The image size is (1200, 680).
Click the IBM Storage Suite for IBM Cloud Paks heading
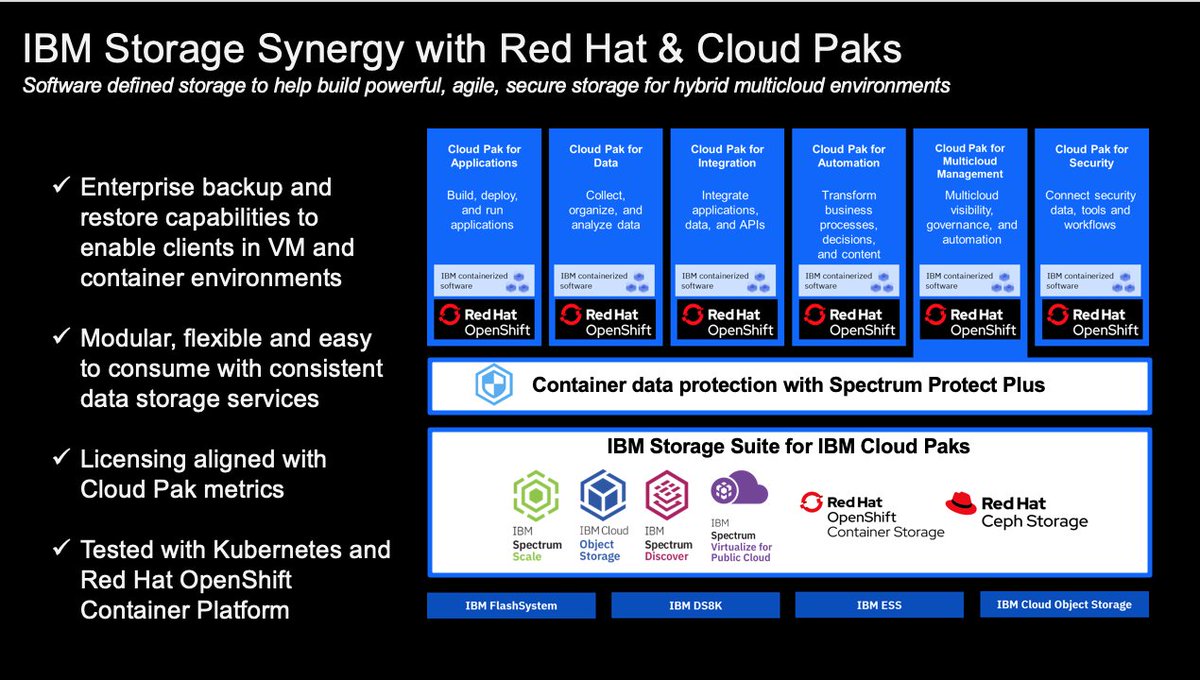(788, 446)
